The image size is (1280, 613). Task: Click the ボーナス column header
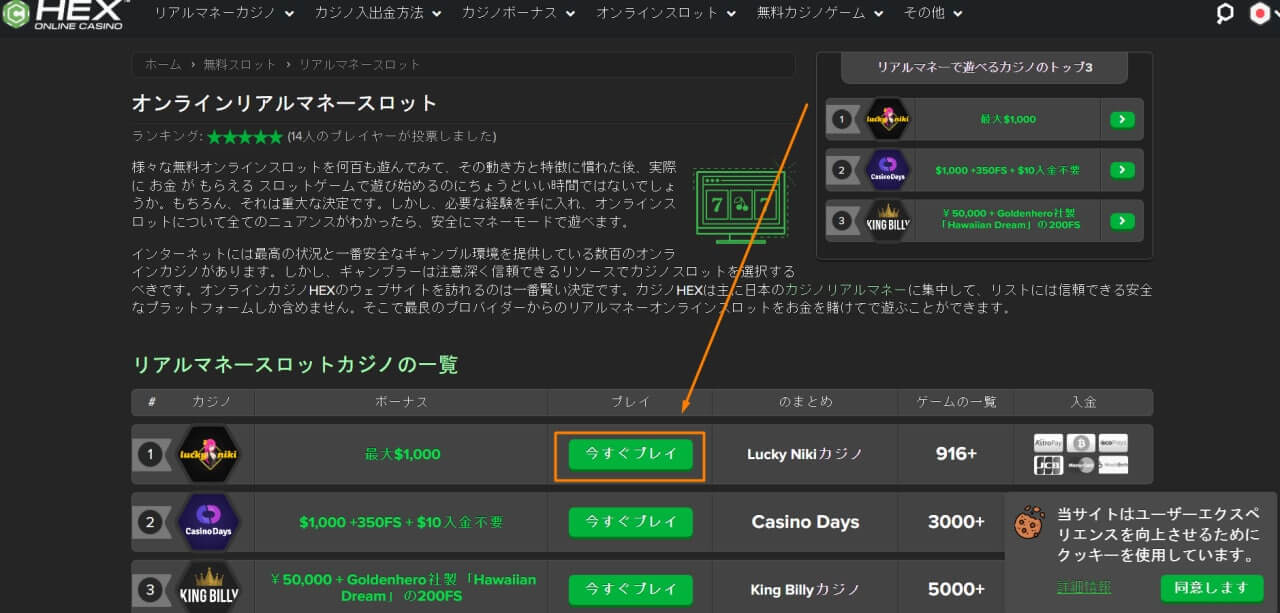[x=402, y=402]
